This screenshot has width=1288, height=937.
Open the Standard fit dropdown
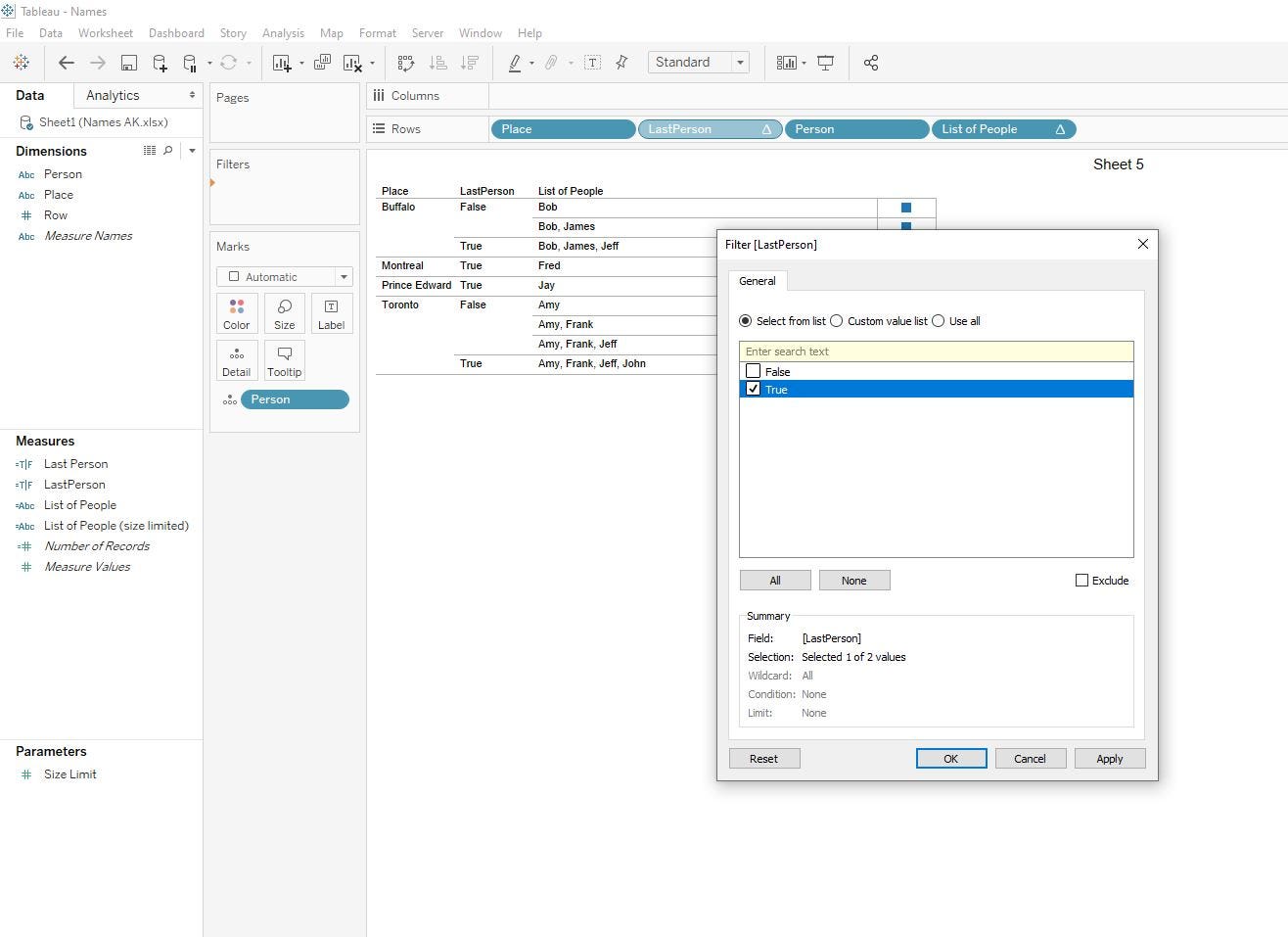[739, 62]
